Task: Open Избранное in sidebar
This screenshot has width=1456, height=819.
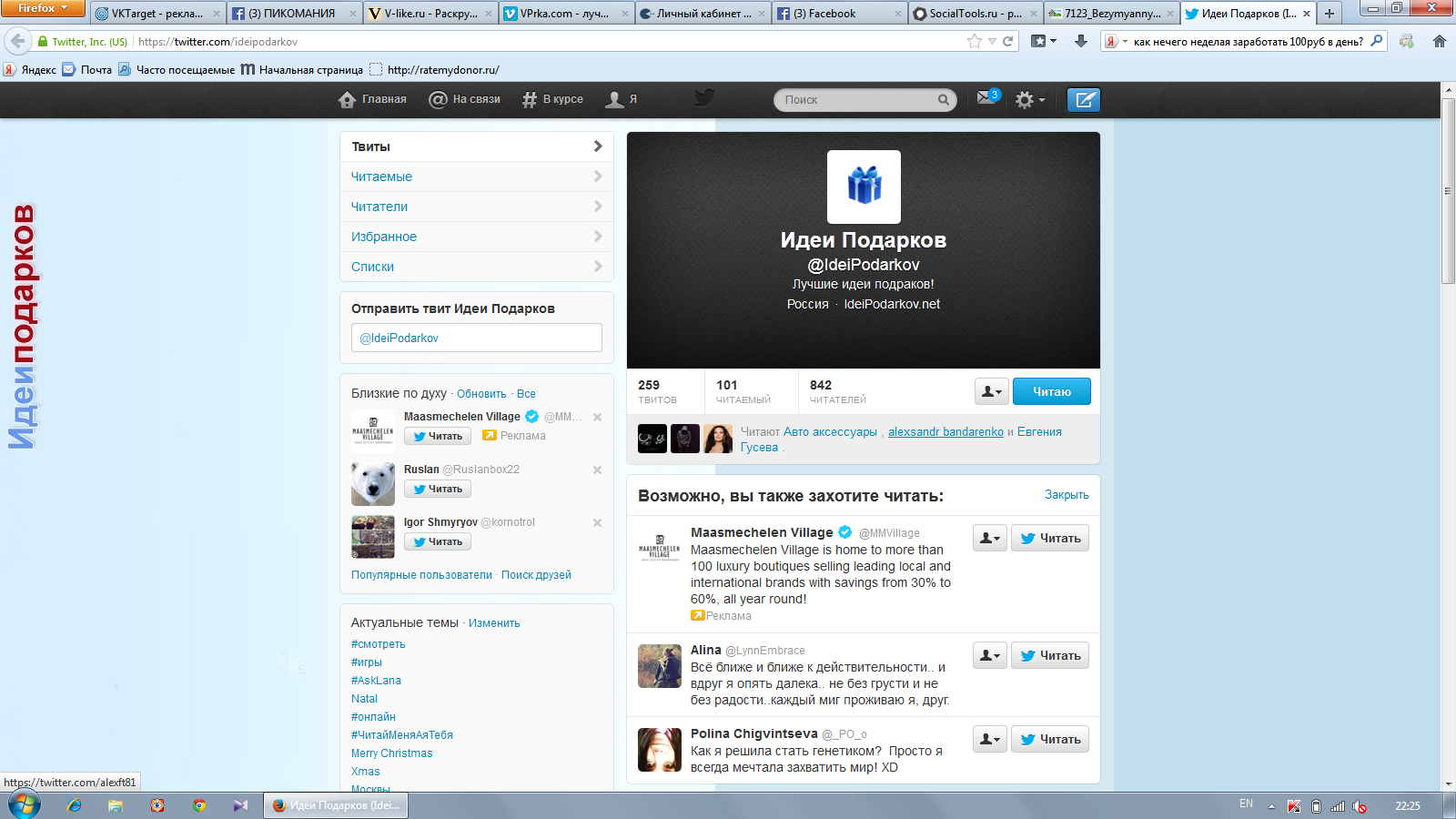Action: (x=477, y=237)
